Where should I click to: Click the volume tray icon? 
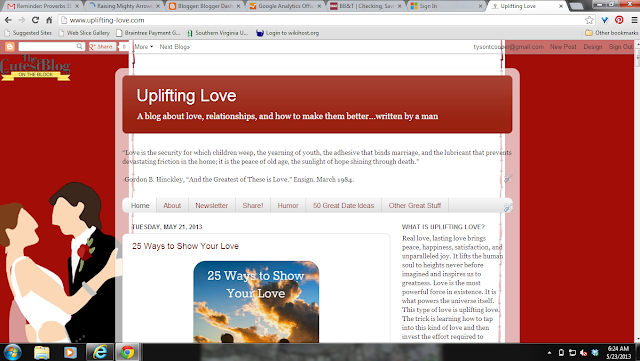[x=584, y=352]
